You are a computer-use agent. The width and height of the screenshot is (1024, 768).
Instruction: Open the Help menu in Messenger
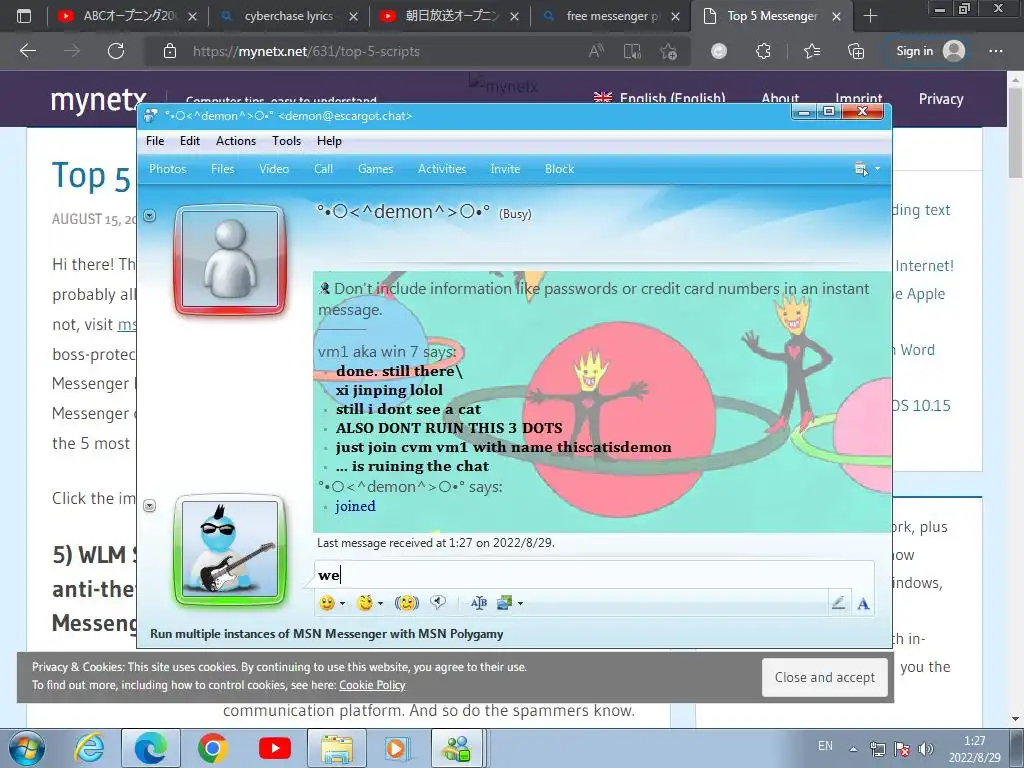tap(329, 141)
